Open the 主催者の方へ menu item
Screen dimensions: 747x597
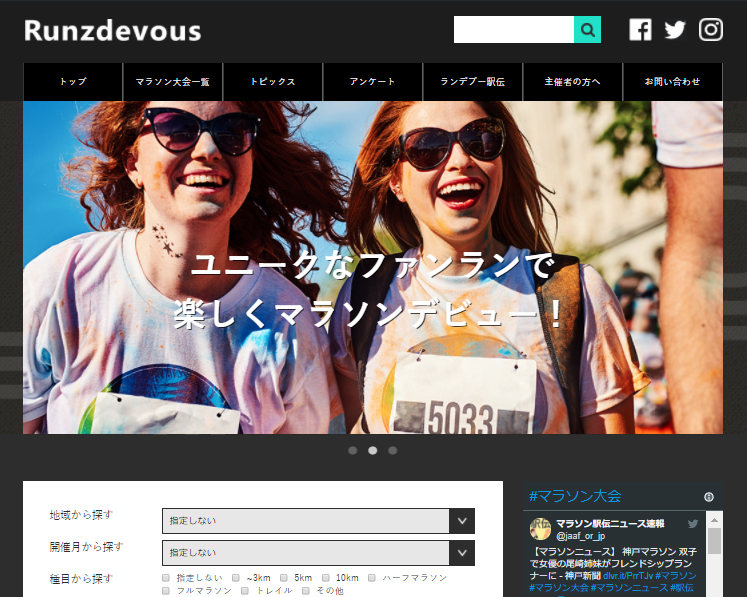pos(573,81)
